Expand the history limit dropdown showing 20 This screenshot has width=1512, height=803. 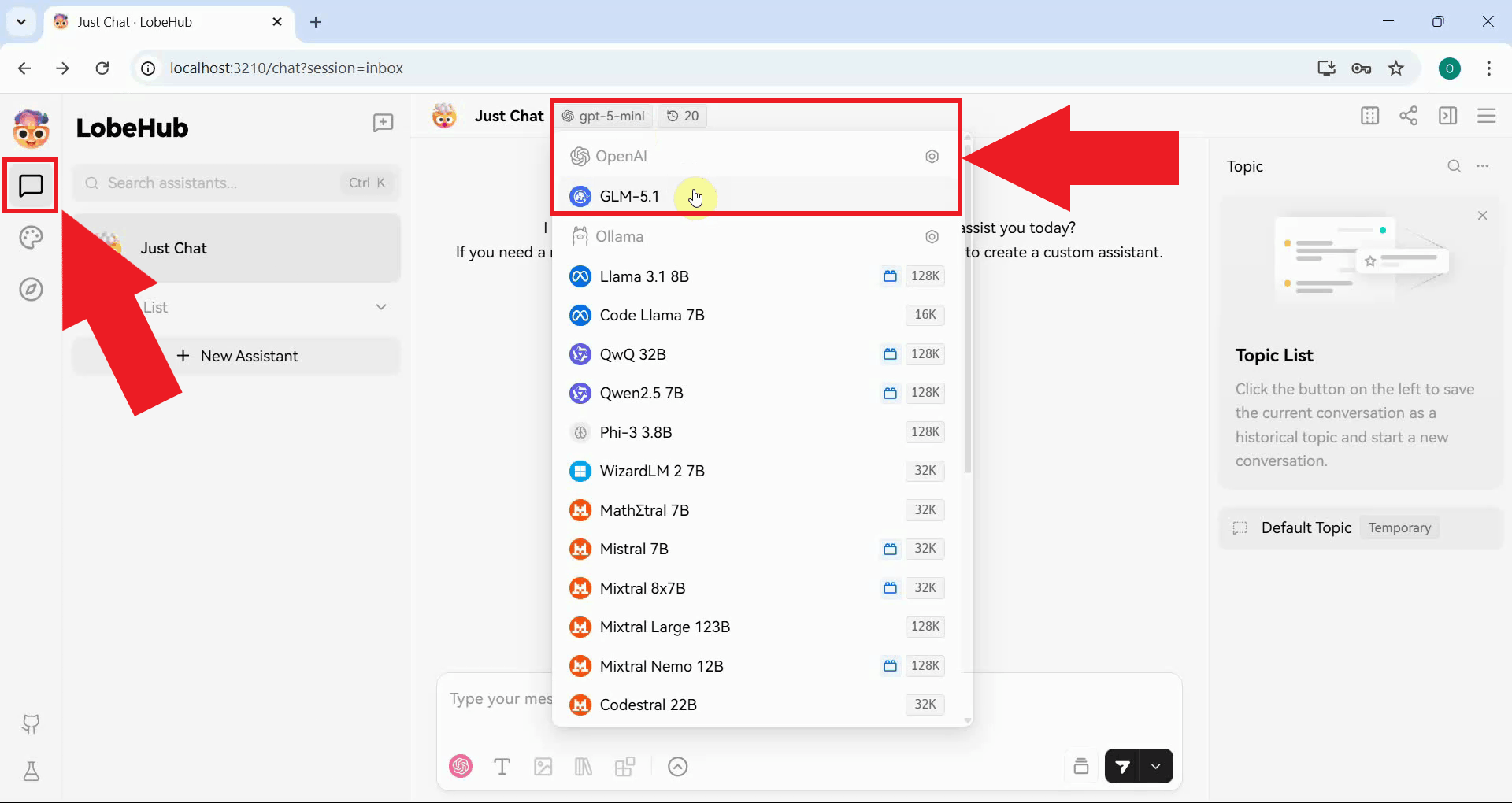pyautogui.click(x=682, y=116)
